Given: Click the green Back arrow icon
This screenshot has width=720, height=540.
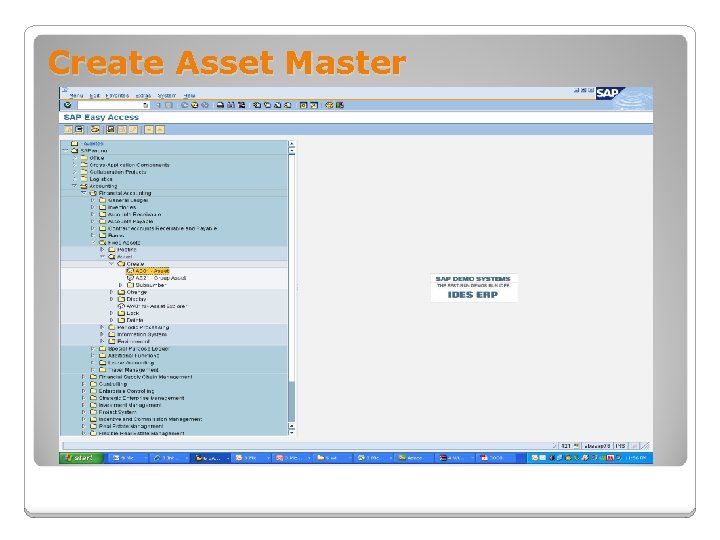Looking at the screenshot, I should (x=184, y=105).
